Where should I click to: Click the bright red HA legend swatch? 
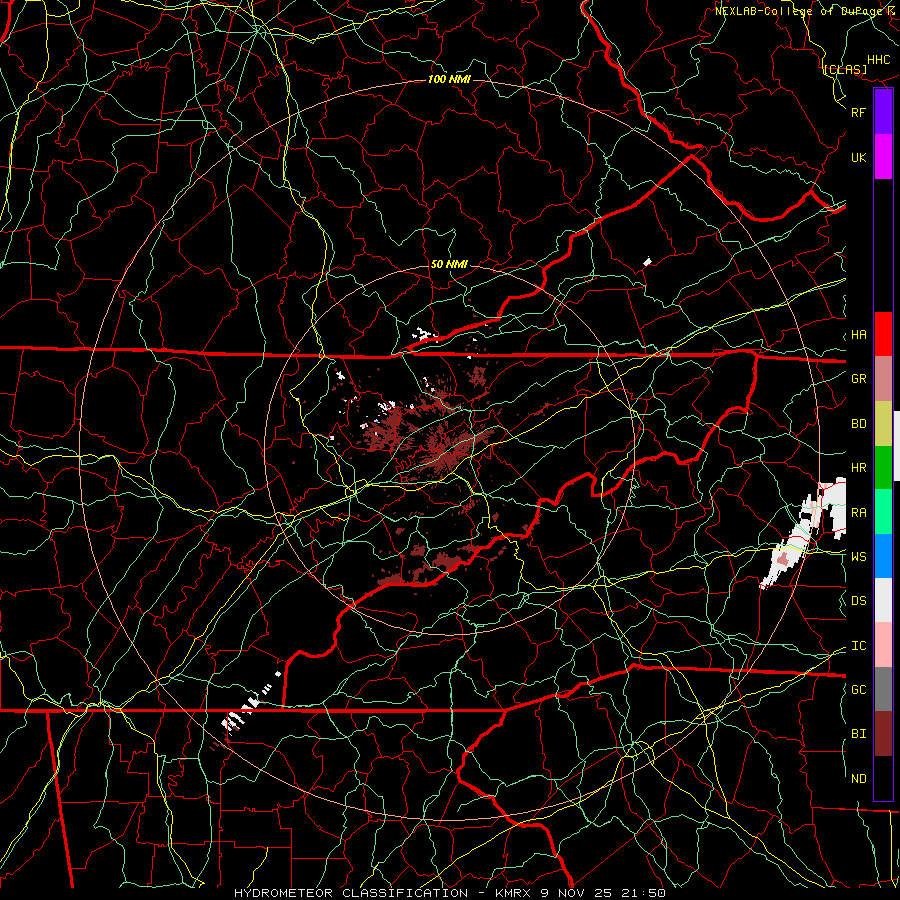click(883, 334)
